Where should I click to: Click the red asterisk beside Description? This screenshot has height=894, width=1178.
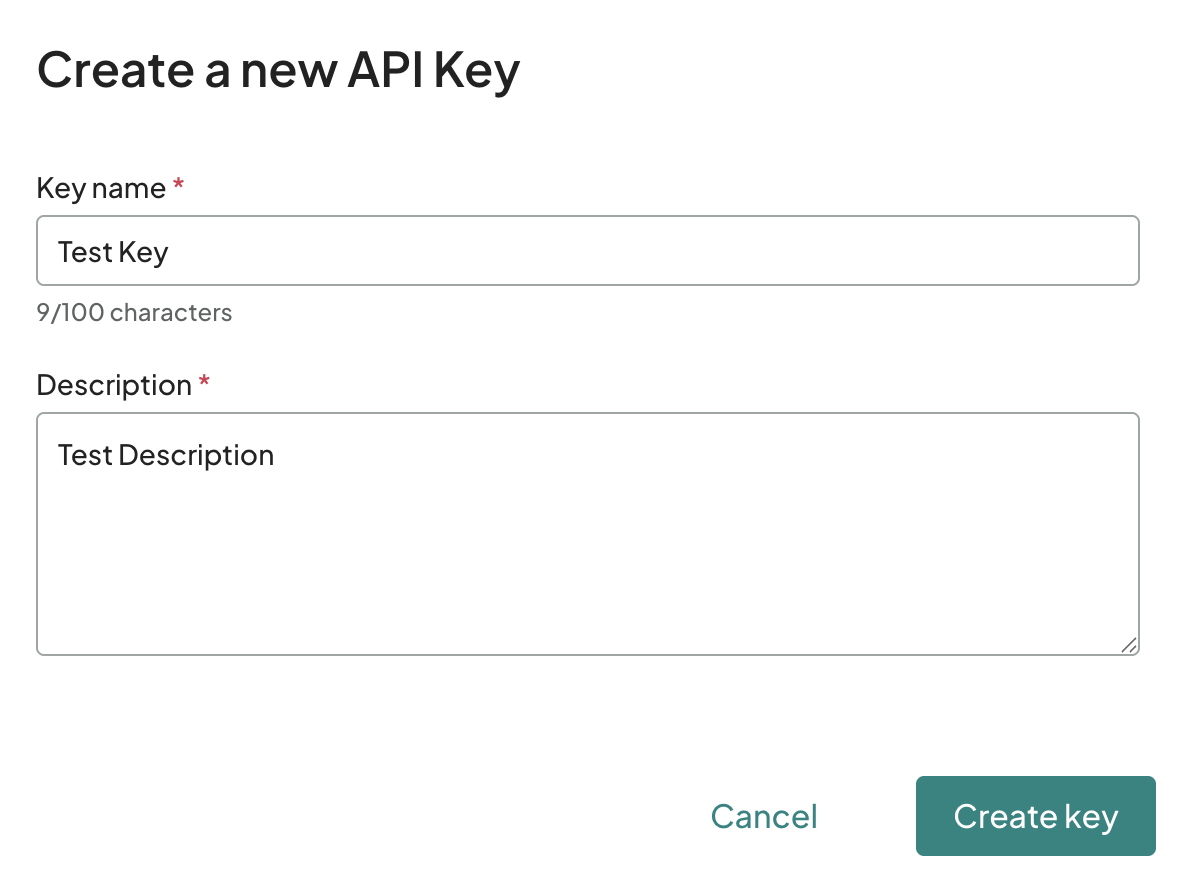[x=204, y=384]
